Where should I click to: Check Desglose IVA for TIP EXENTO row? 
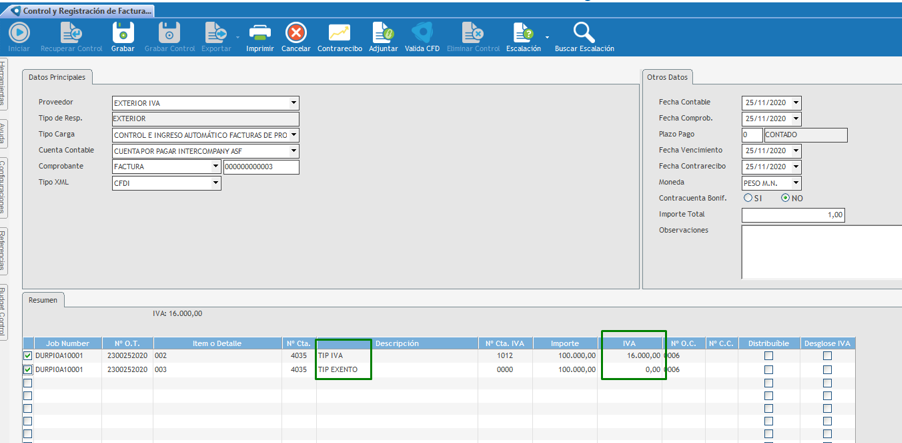827,370
